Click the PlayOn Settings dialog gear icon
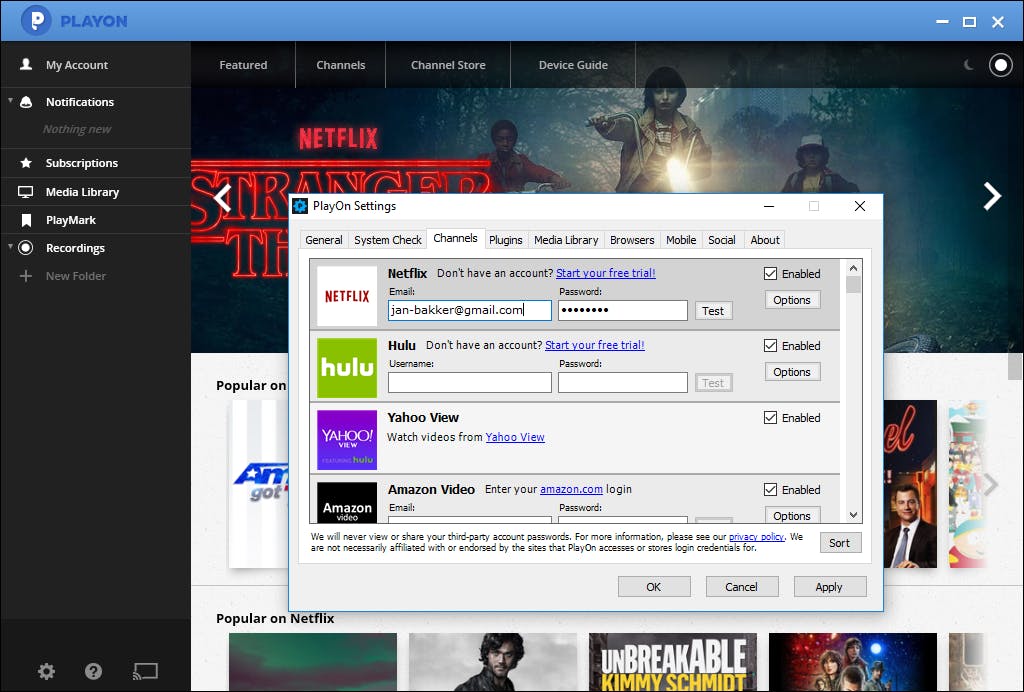 pyautogui.click(x=300, y=206)
